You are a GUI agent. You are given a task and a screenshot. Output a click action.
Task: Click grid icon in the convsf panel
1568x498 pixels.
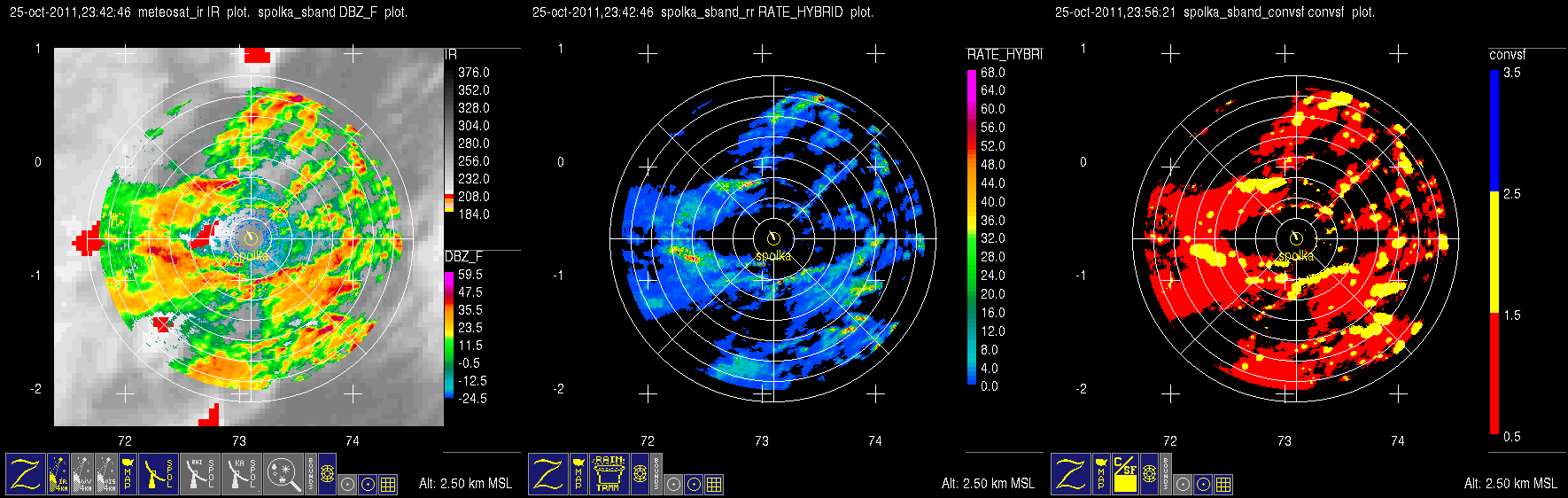pos(1223,485)
